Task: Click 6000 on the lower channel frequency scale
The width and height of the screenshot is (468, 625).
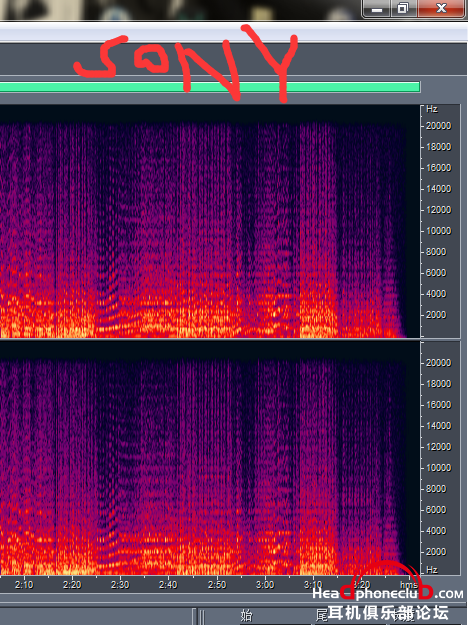Action: click(x=436, y=510)
